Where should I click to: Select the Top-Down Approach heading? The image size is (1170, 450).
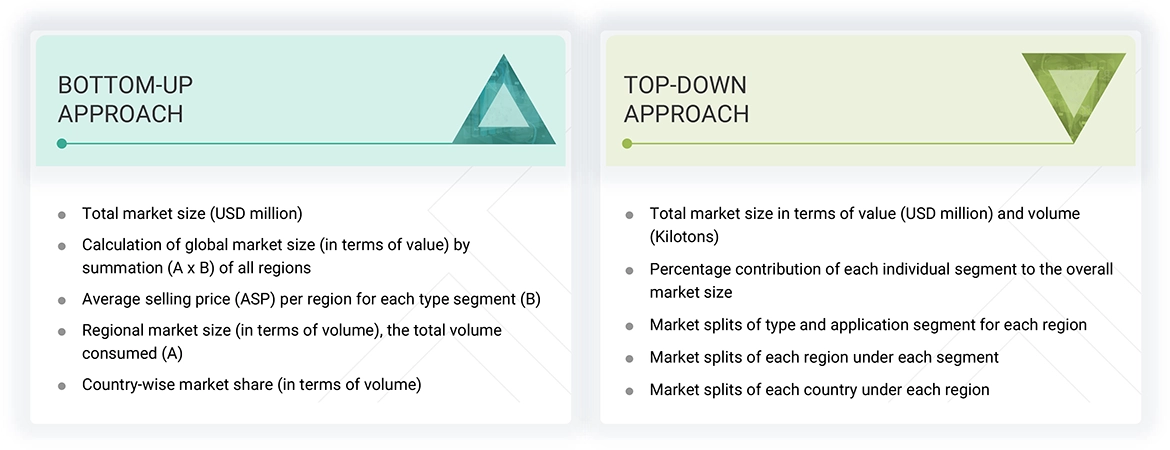686,99
